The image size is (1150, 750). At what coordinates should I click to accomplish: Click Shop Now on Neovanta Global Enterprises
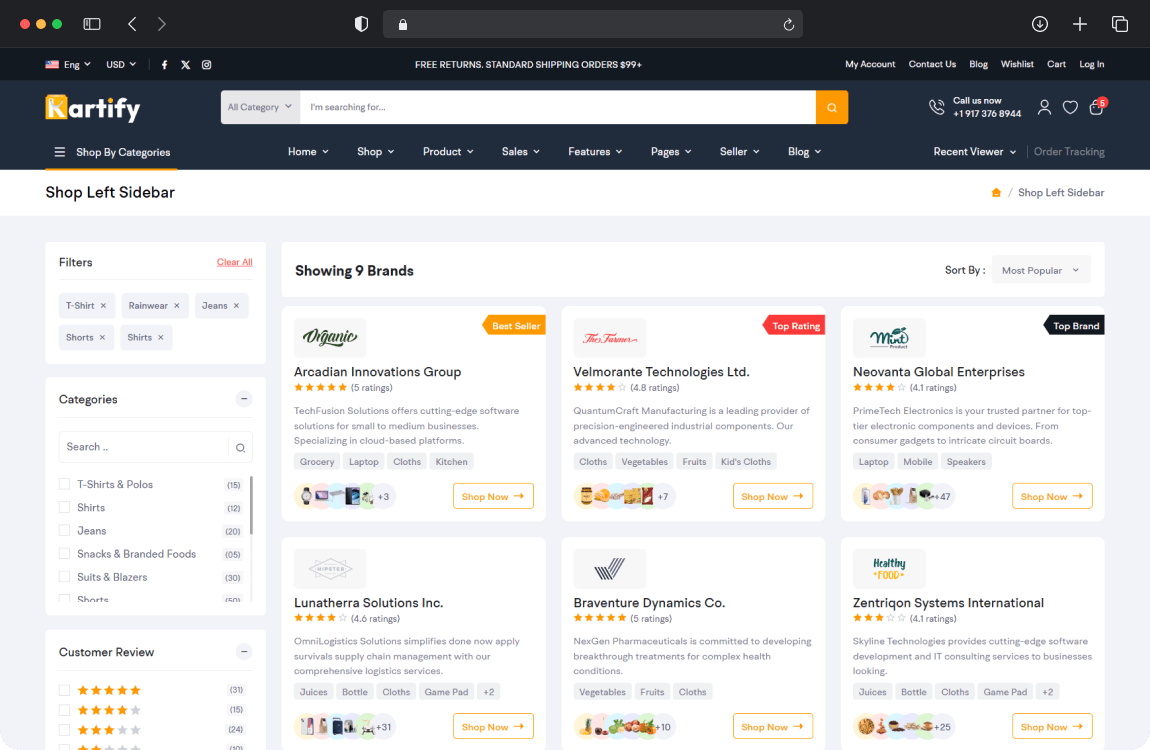pos(1052,496)
